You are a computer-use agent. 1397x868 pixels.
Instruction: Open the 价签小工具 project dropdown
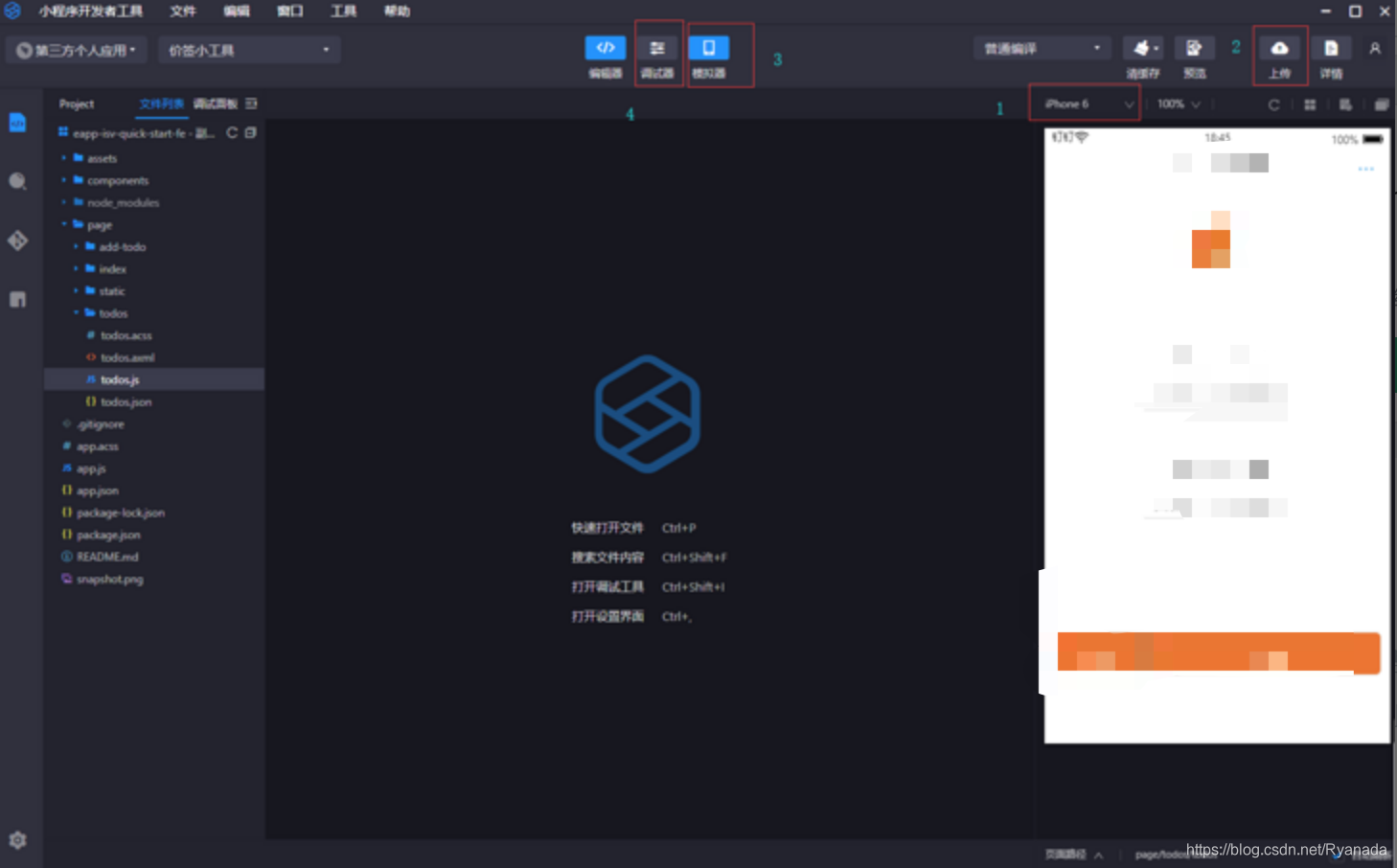click(249, 50)
